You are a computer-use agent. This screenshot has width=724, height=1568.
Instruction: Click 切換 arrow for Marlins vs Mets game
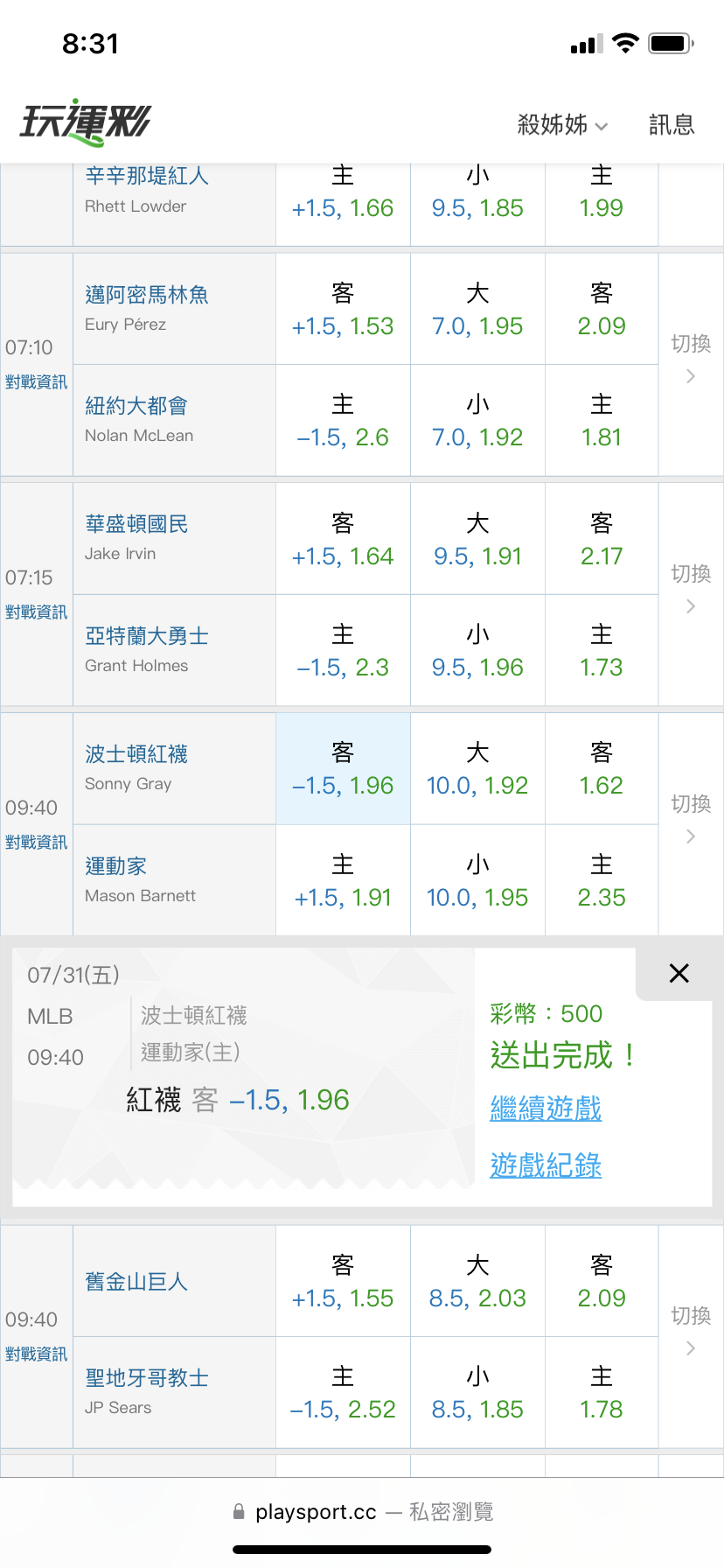coord(691,359)
